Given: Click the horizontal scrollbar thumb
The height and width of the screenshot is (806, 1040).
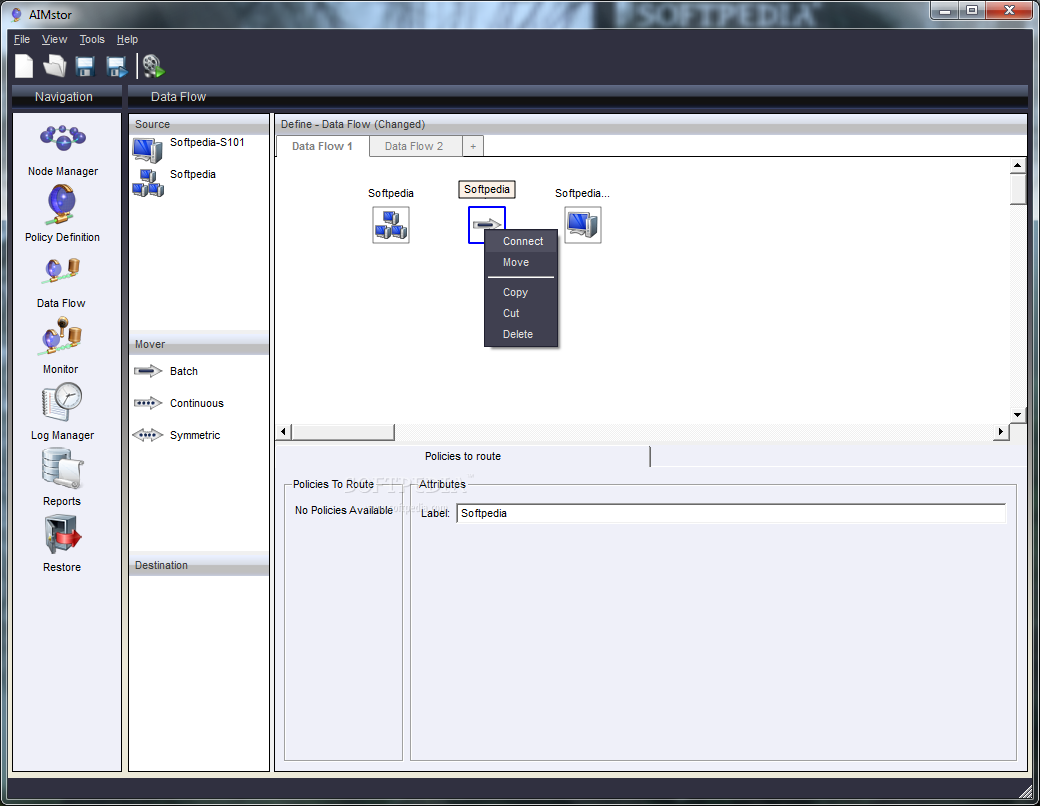Looking at the screenshot, I should coord(343,432).
